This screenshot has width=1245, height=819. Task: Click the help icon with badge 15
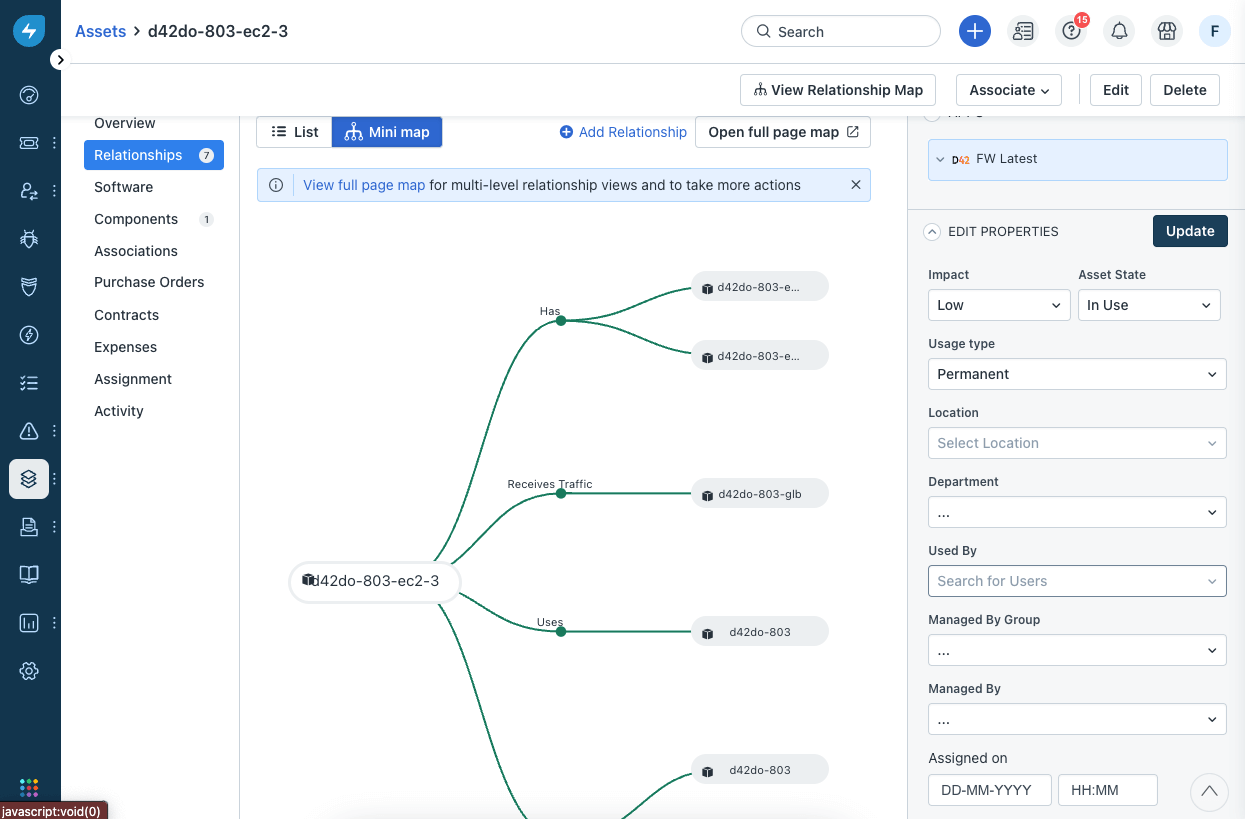(x=1071, y=31)
